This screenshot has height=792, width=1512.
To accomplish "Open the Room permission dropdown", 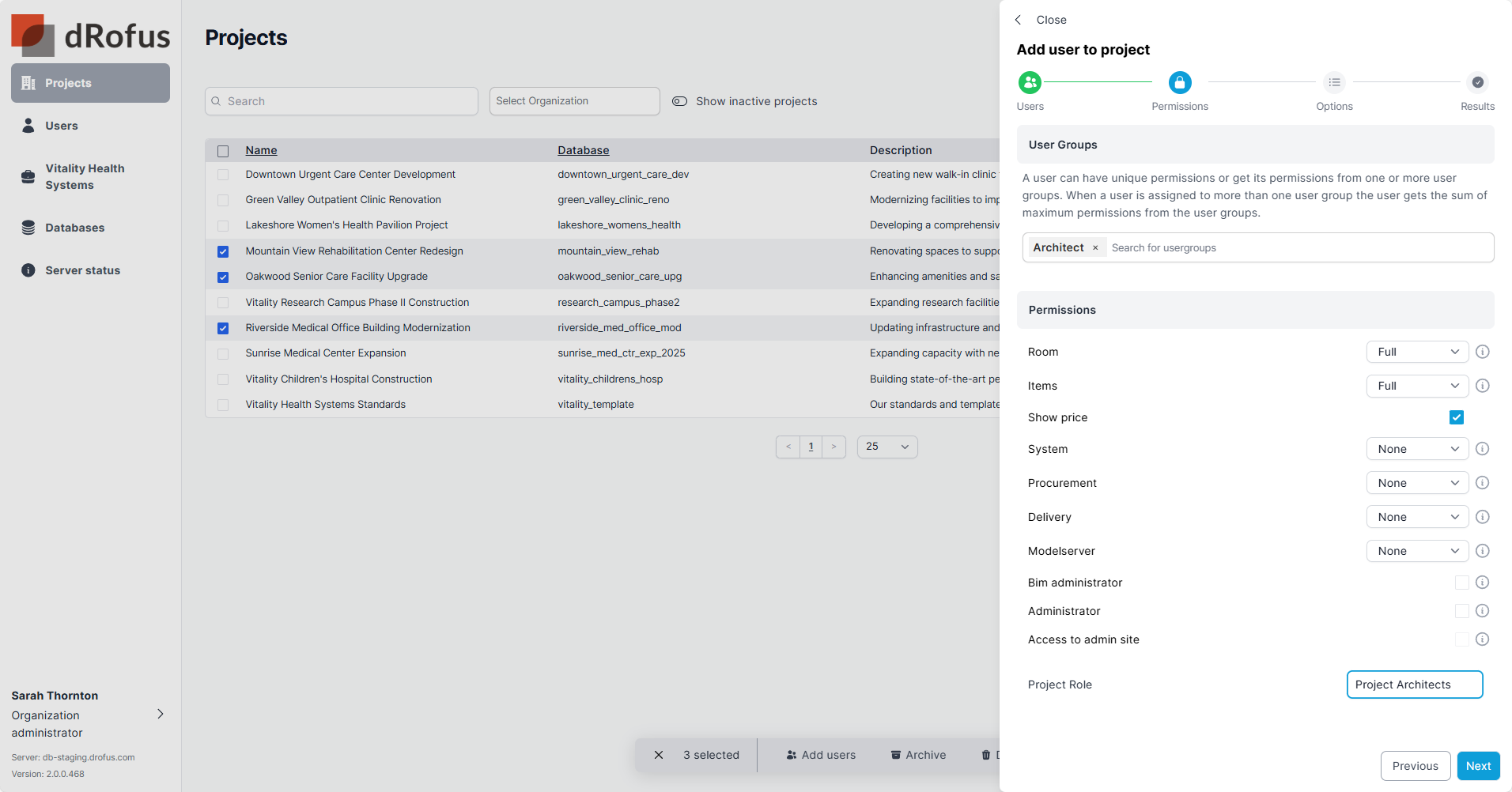I will 1417,352.
